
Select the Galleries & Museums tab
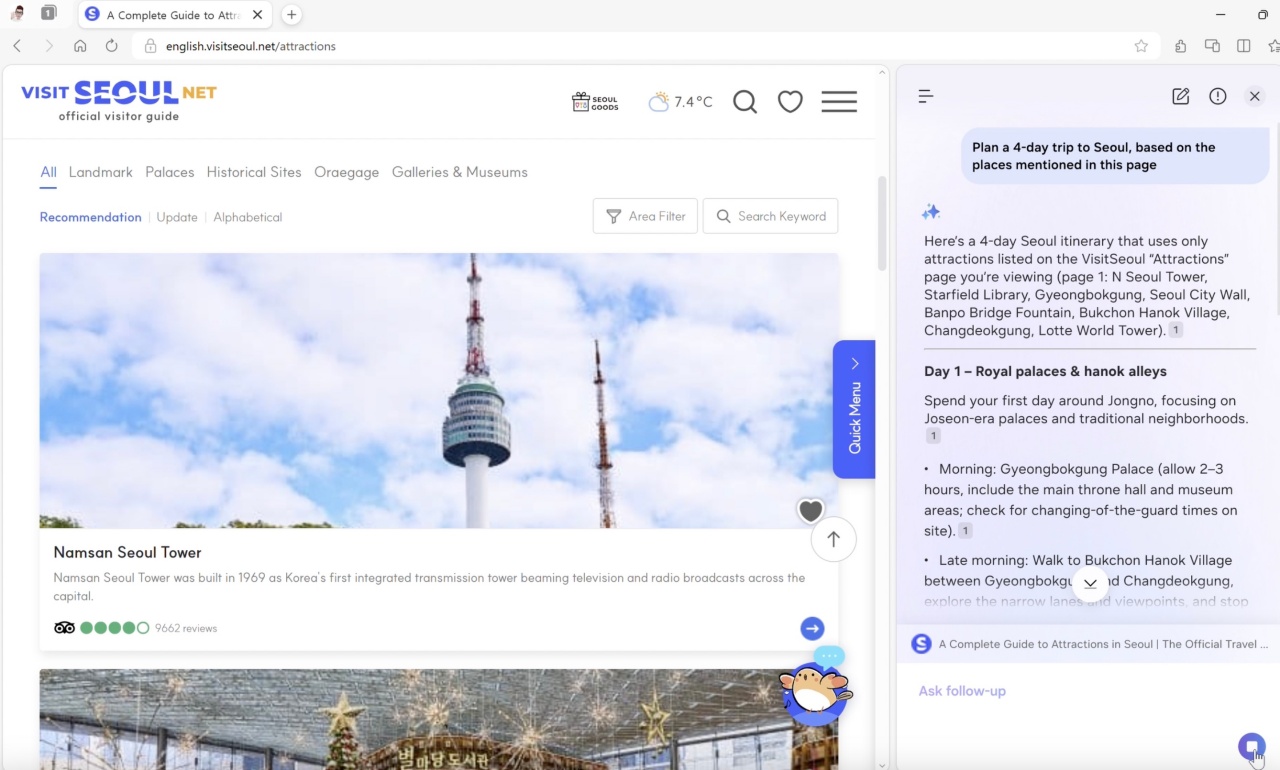pyautogui.click(x=460, y=172)
